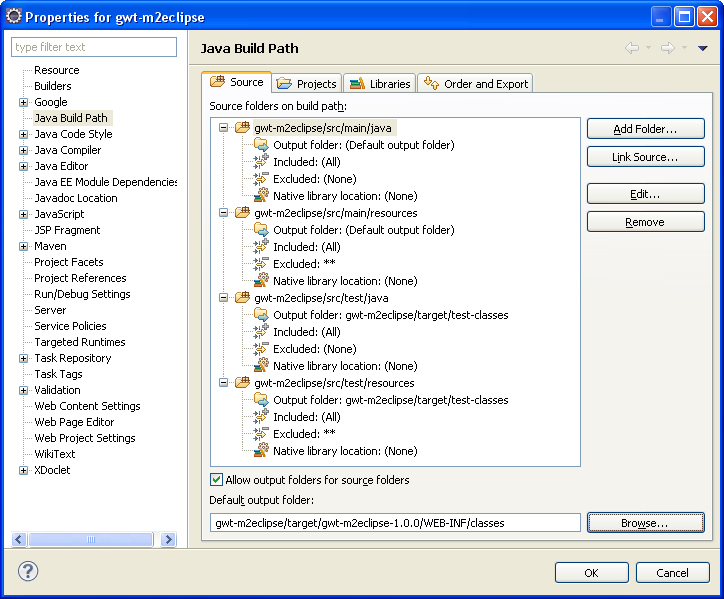The width and height of the screenshot is (724, 599).
Task: Collapse gwt-m2eclipse/src/main/java node
Action: [x=223, y=127]
